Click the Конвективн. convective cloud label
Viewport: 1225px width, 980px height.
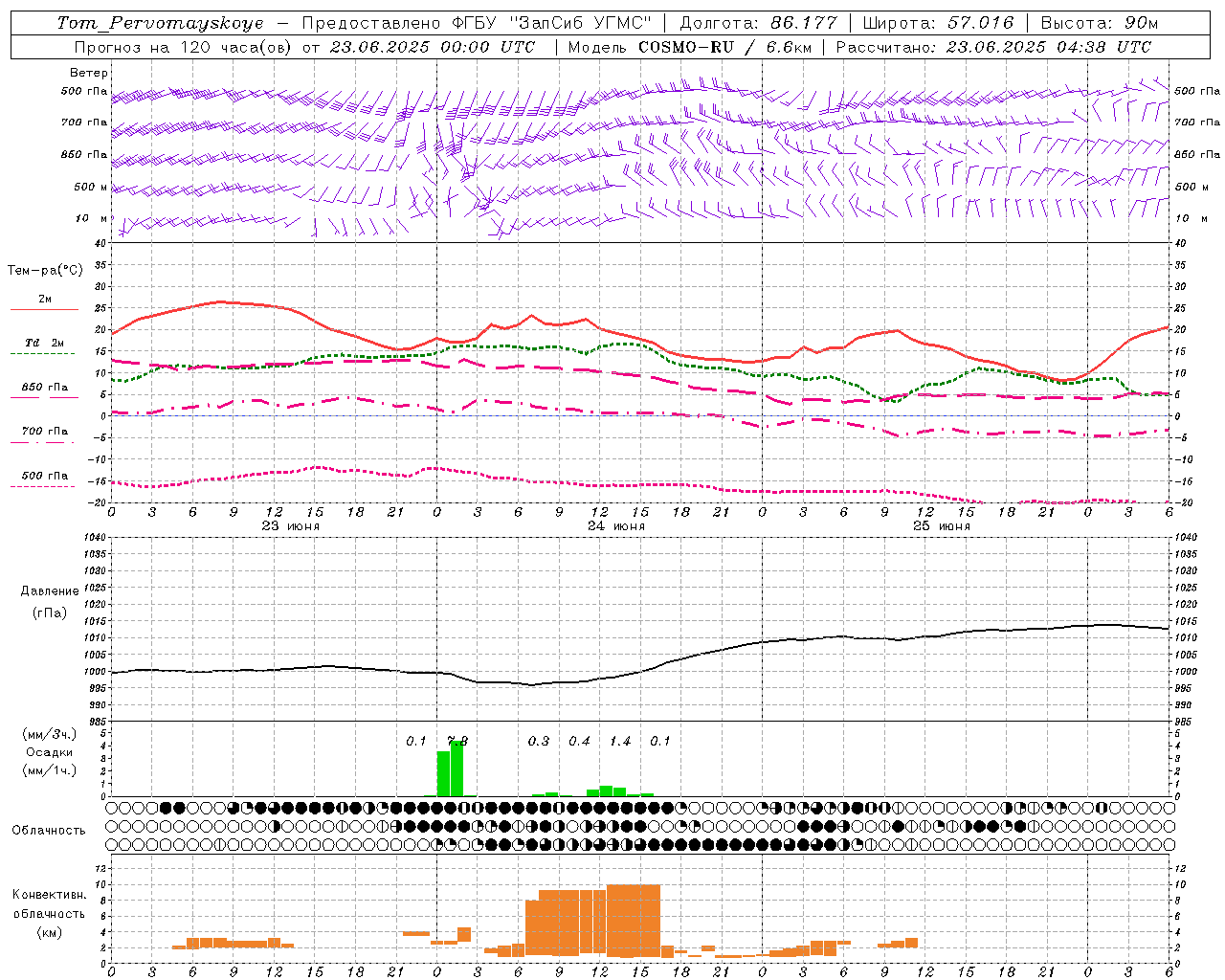point(49,895)
